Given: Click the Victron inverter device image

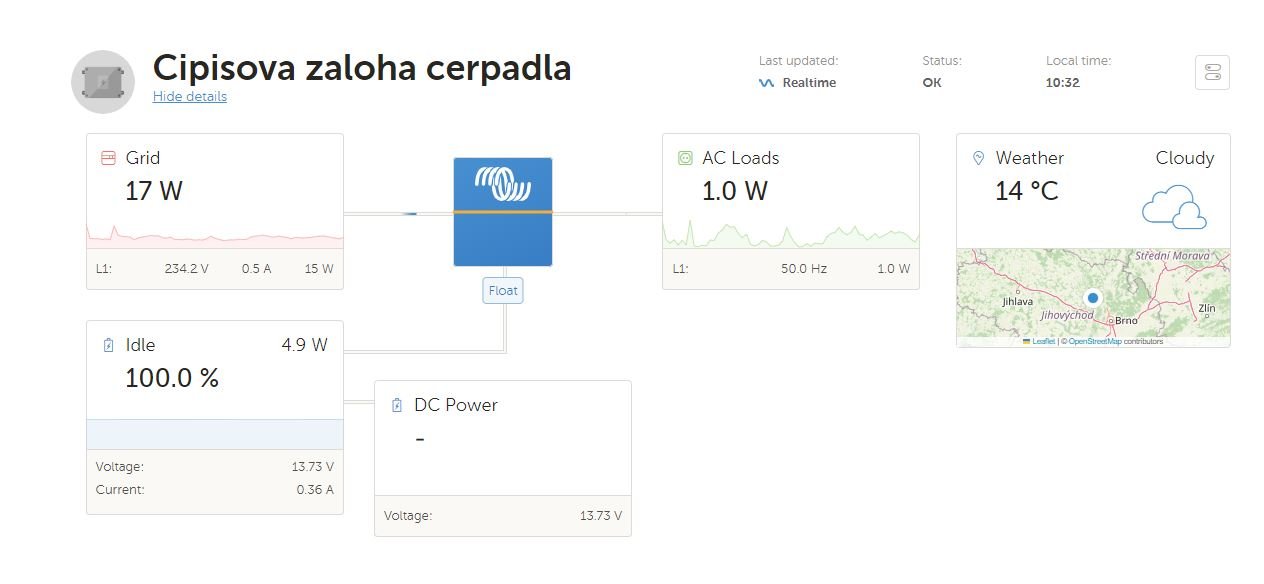Looking at the screenshot, I should click(502, 212).
